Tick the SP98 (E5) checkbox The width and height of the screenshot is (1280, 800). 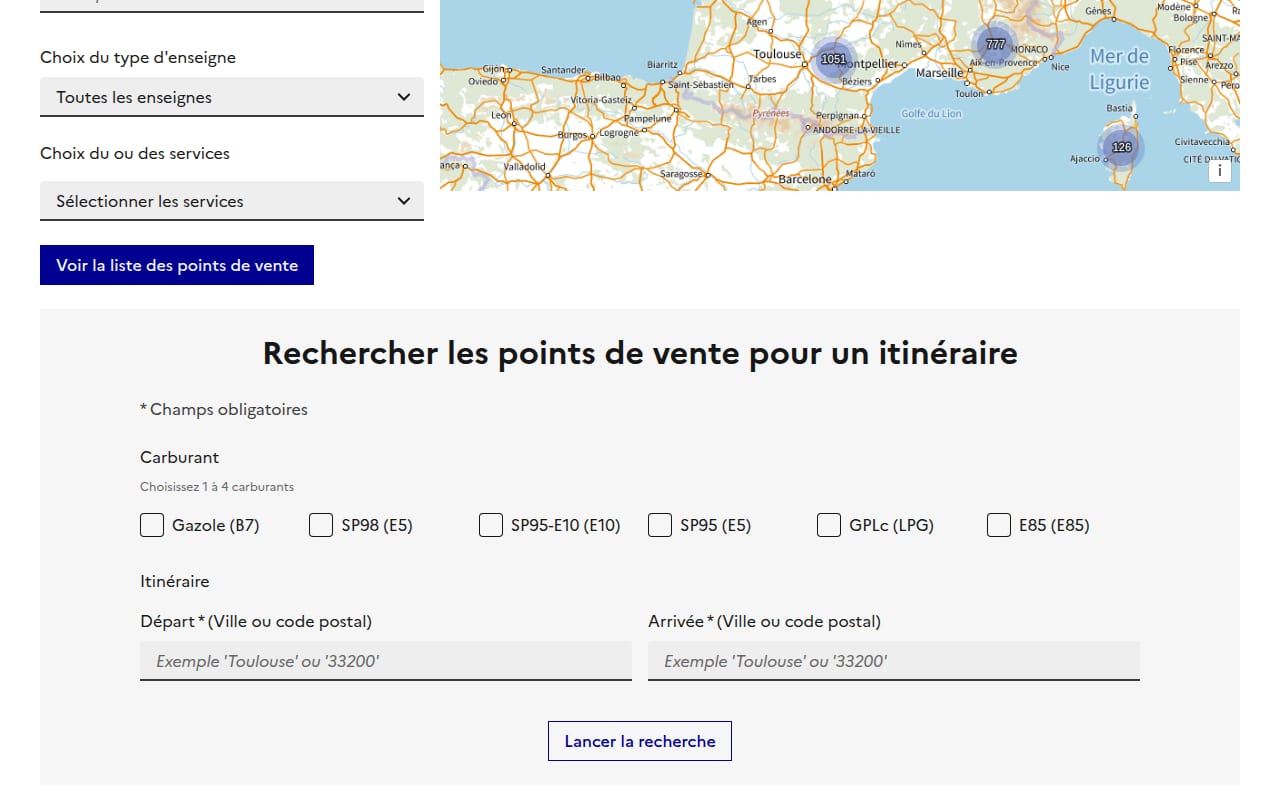(321, 525)
